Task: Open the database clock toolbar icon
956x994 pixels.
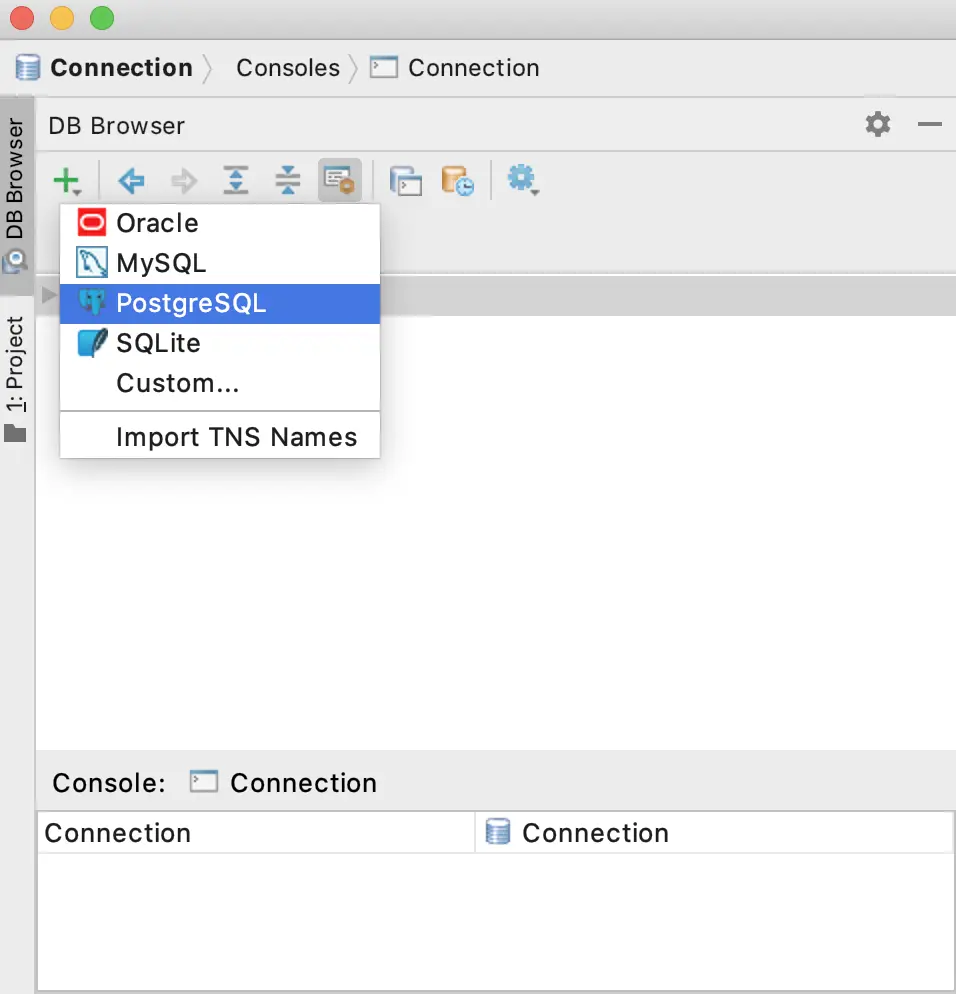Action: tap(457, 181)
